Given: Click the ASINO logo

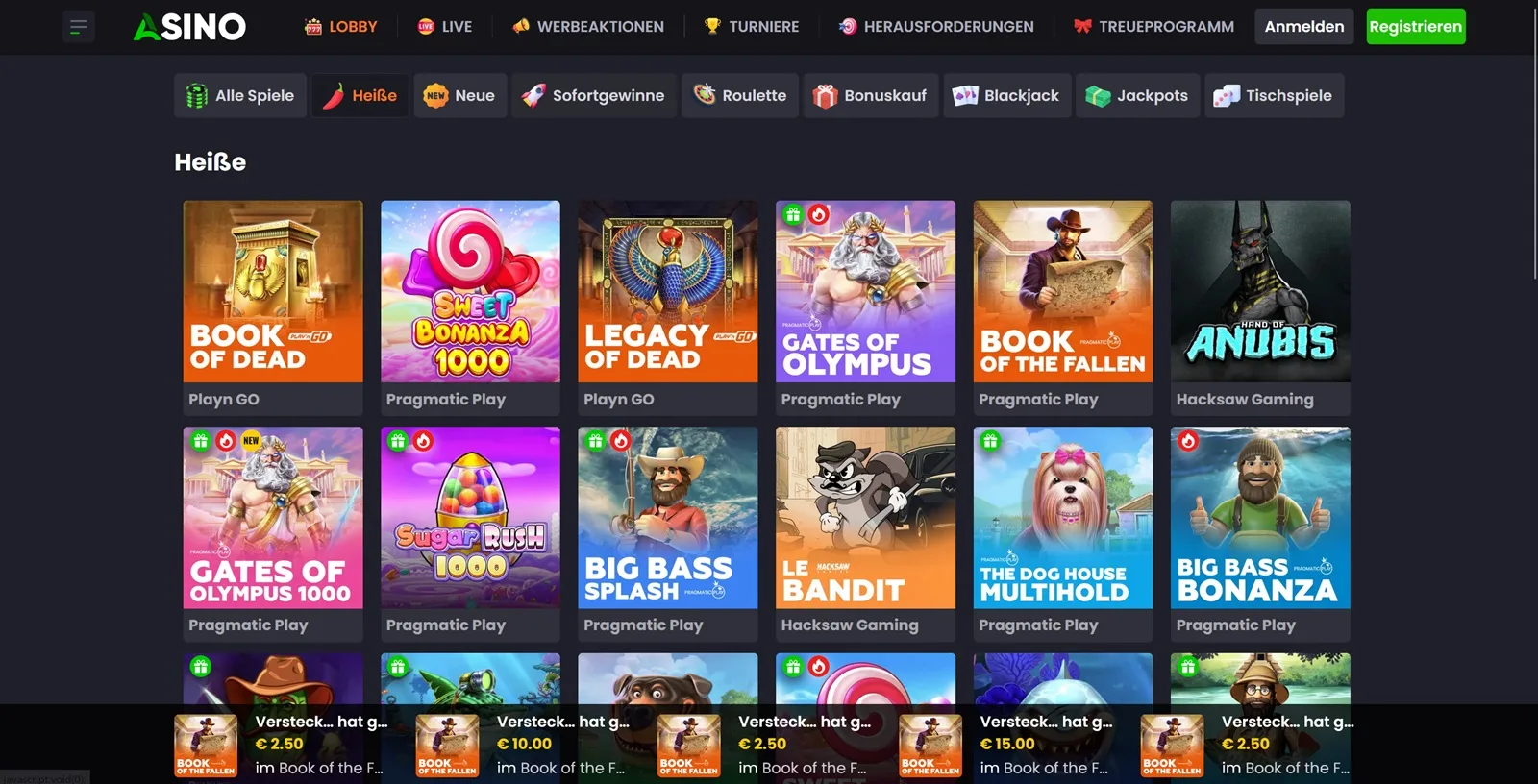Looking at the screenshot, I should 189,27.
